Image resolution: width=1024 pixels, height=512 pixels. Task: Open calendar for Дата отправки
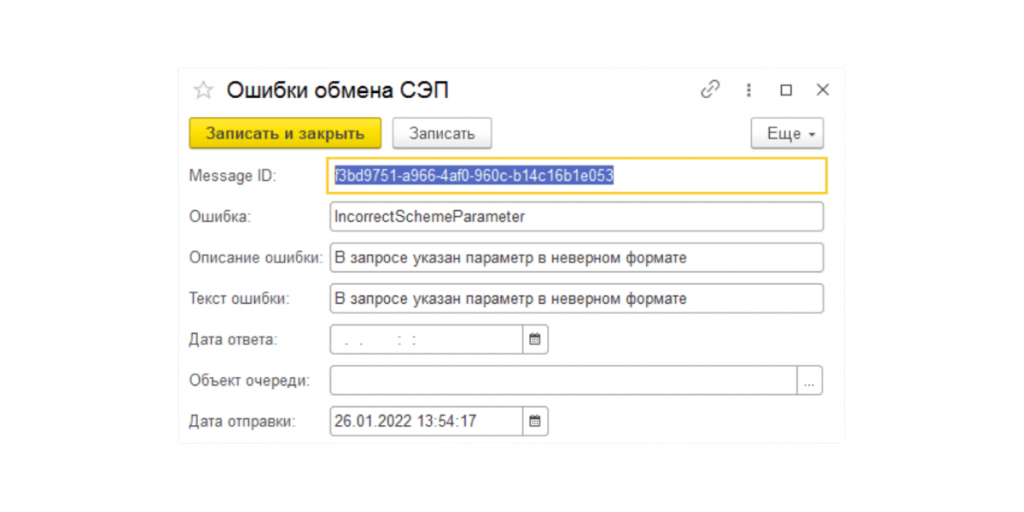coord(535,421)
